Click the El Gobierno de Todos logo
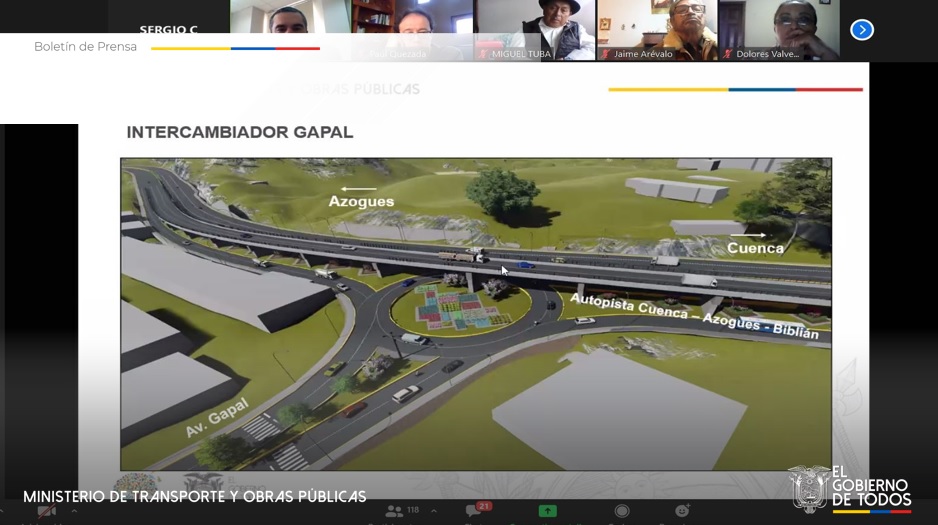Image resolution: width=938 pixels, height=525 pixels. pos(850,490)
